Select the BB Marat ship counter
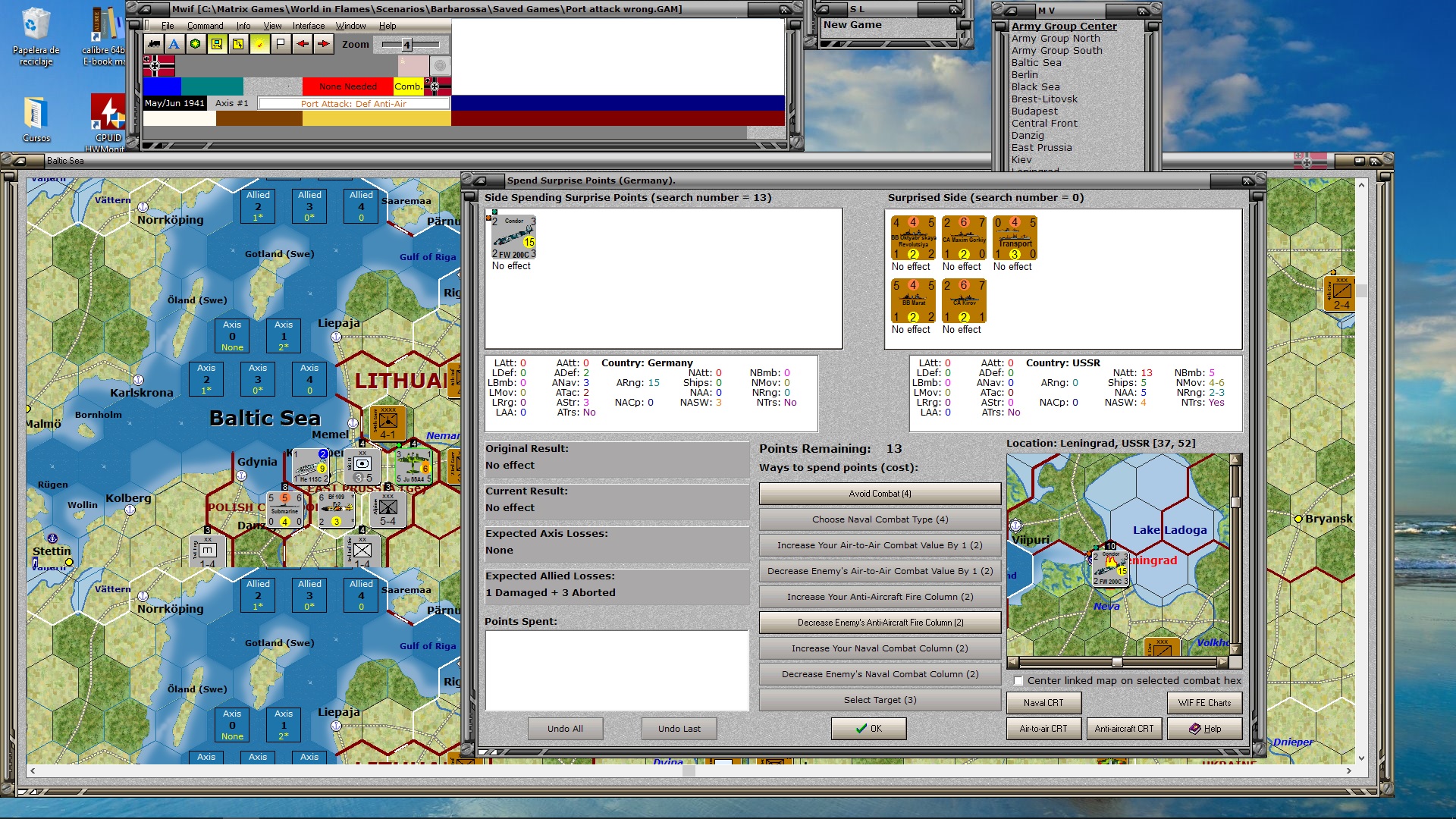Image resolution: width=1456 pixels, height=819 pixels. [912, 301]
